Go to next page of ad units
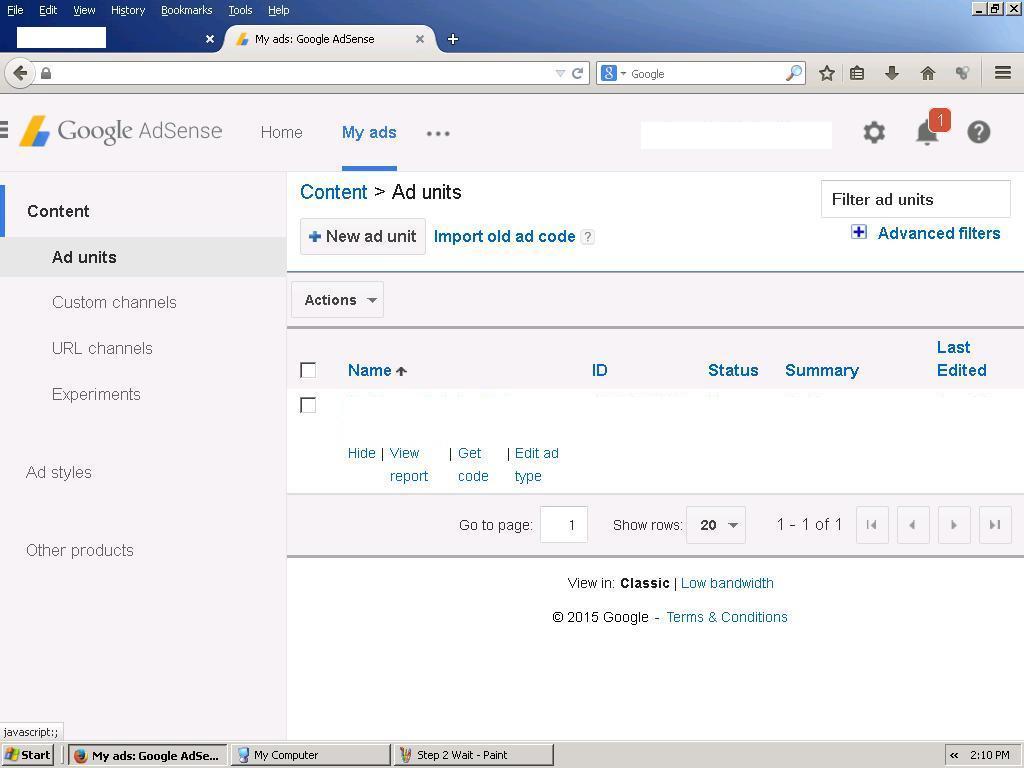The image size is (1024, 768). tap(953, 524)
